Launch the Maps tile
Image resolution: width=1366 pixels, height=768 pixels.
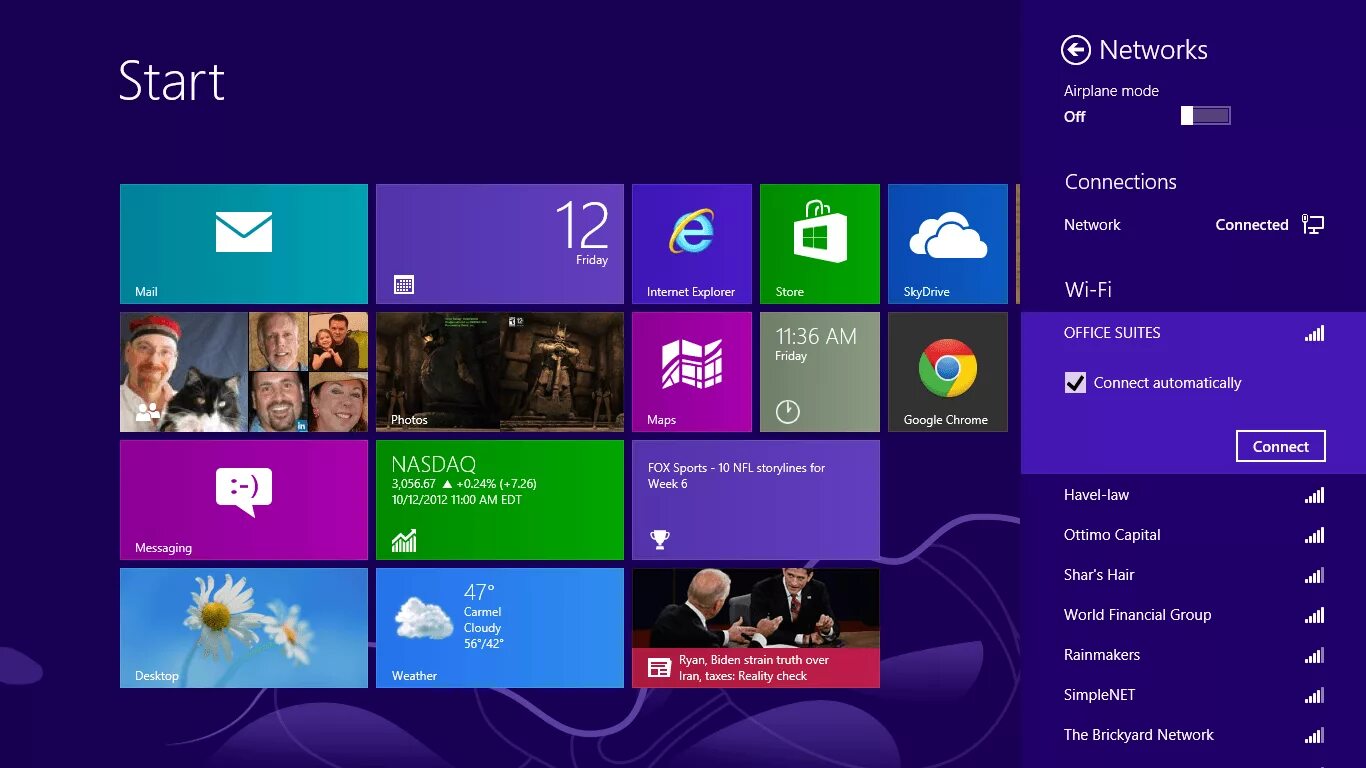tap(692, 372)
